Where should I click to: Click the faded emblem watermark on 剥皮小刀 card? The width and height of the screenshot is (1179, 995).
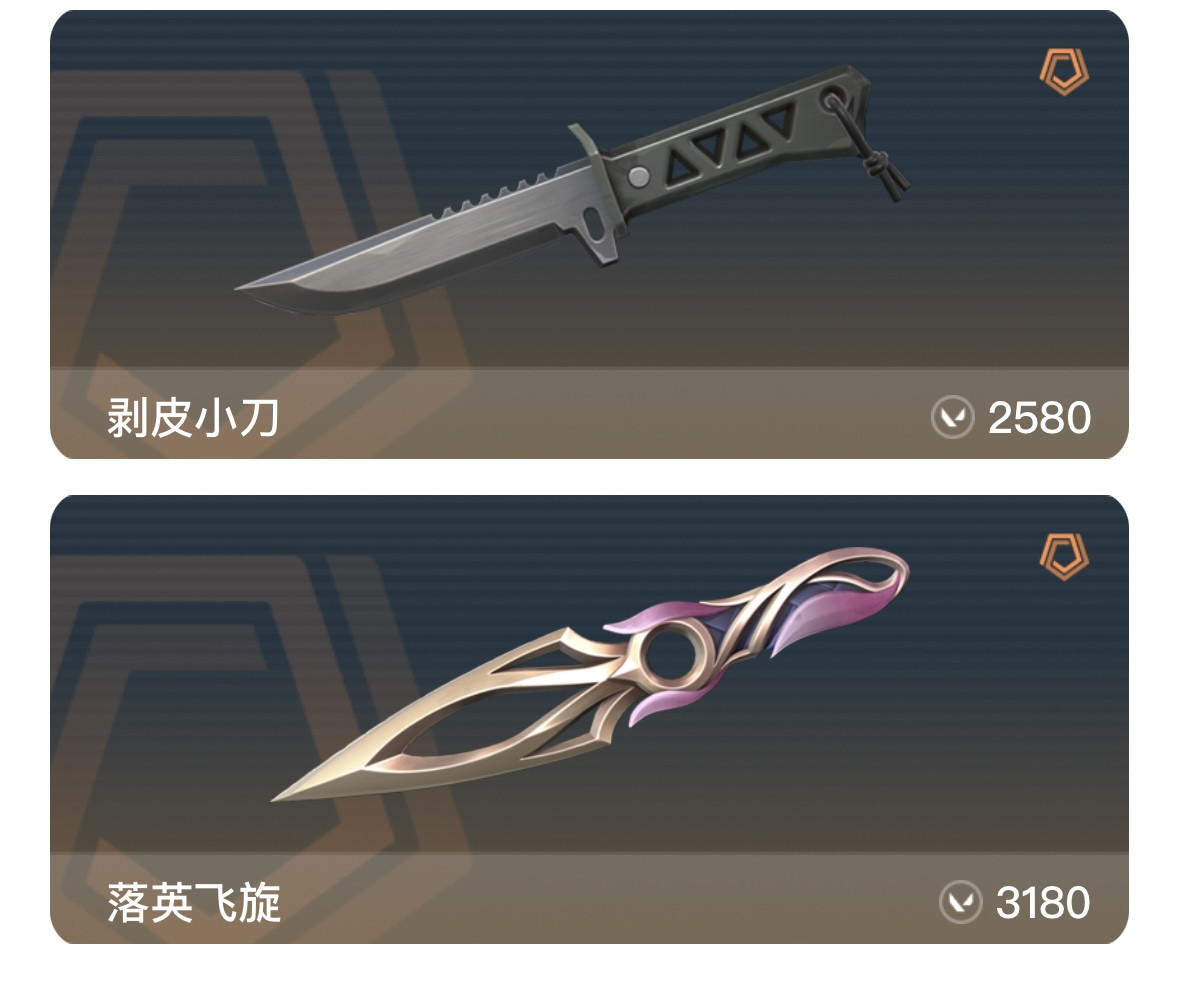click(256, 263)
